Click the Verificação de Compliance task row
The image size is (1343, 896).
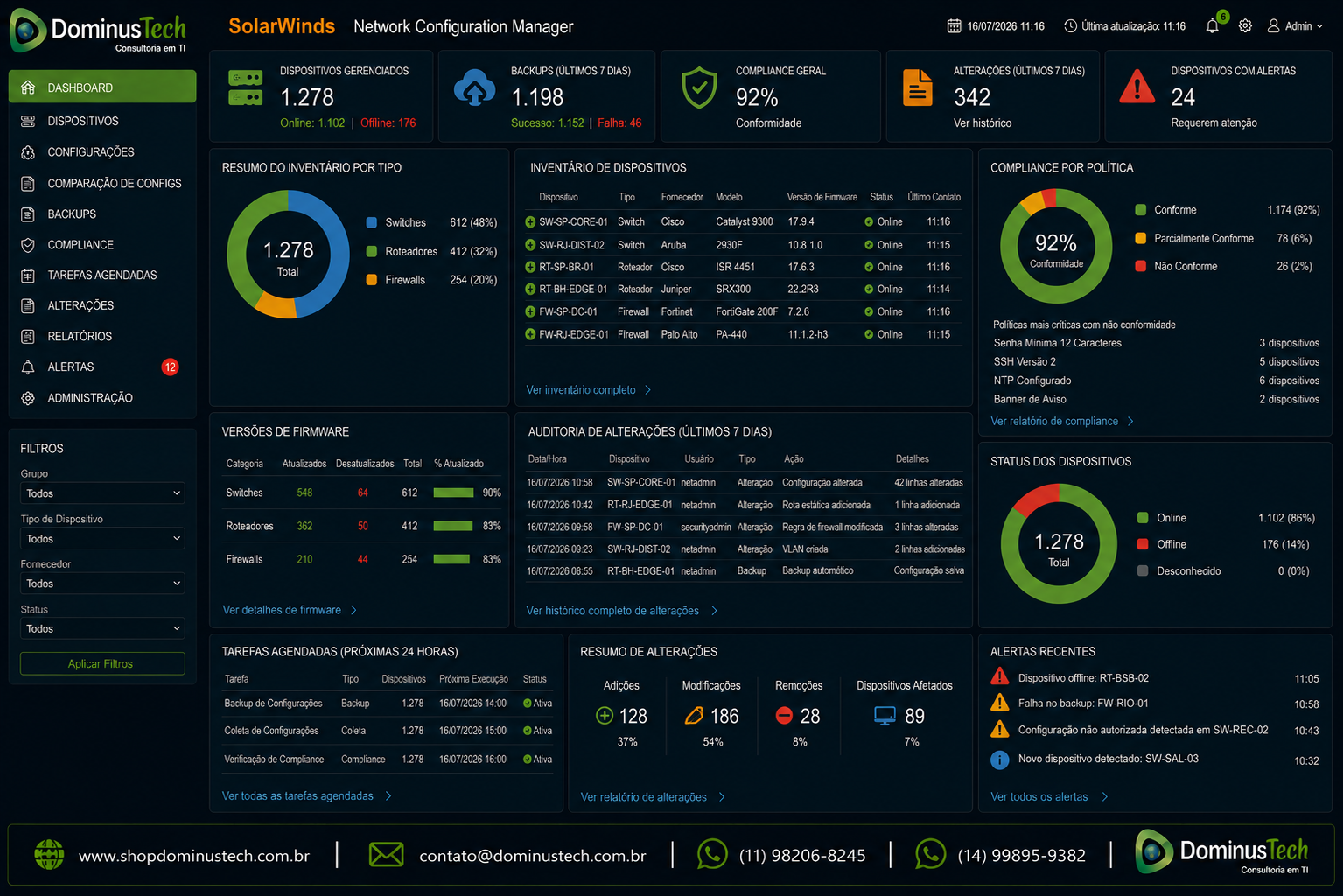388,759
